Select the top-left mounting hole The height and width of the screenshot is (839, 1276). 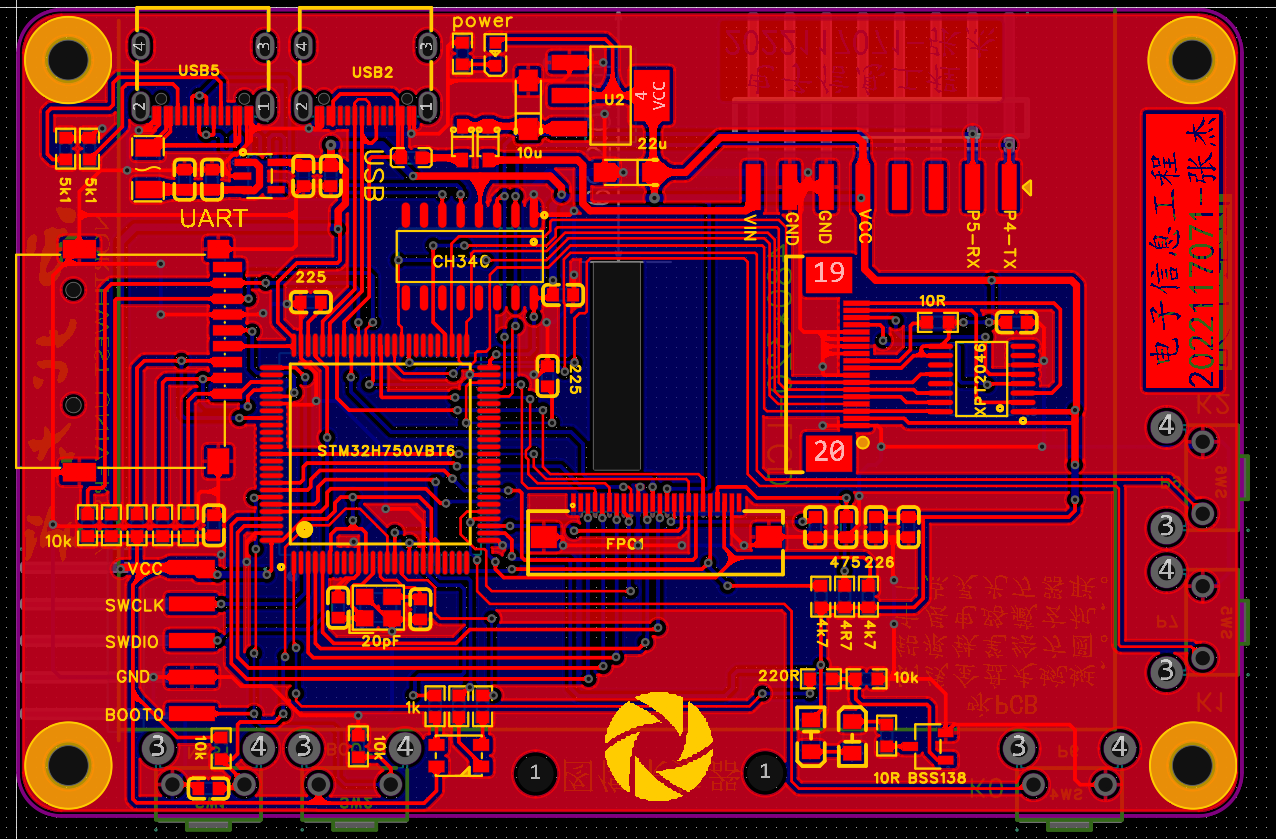[x=68, y=58]
